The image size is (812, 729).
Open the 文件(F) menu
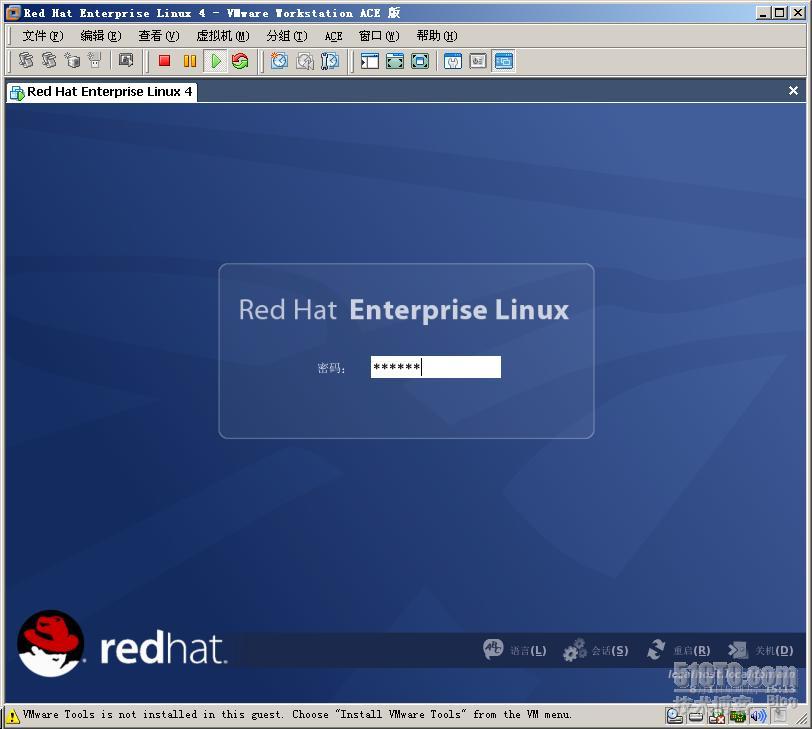tap(43, 36)
